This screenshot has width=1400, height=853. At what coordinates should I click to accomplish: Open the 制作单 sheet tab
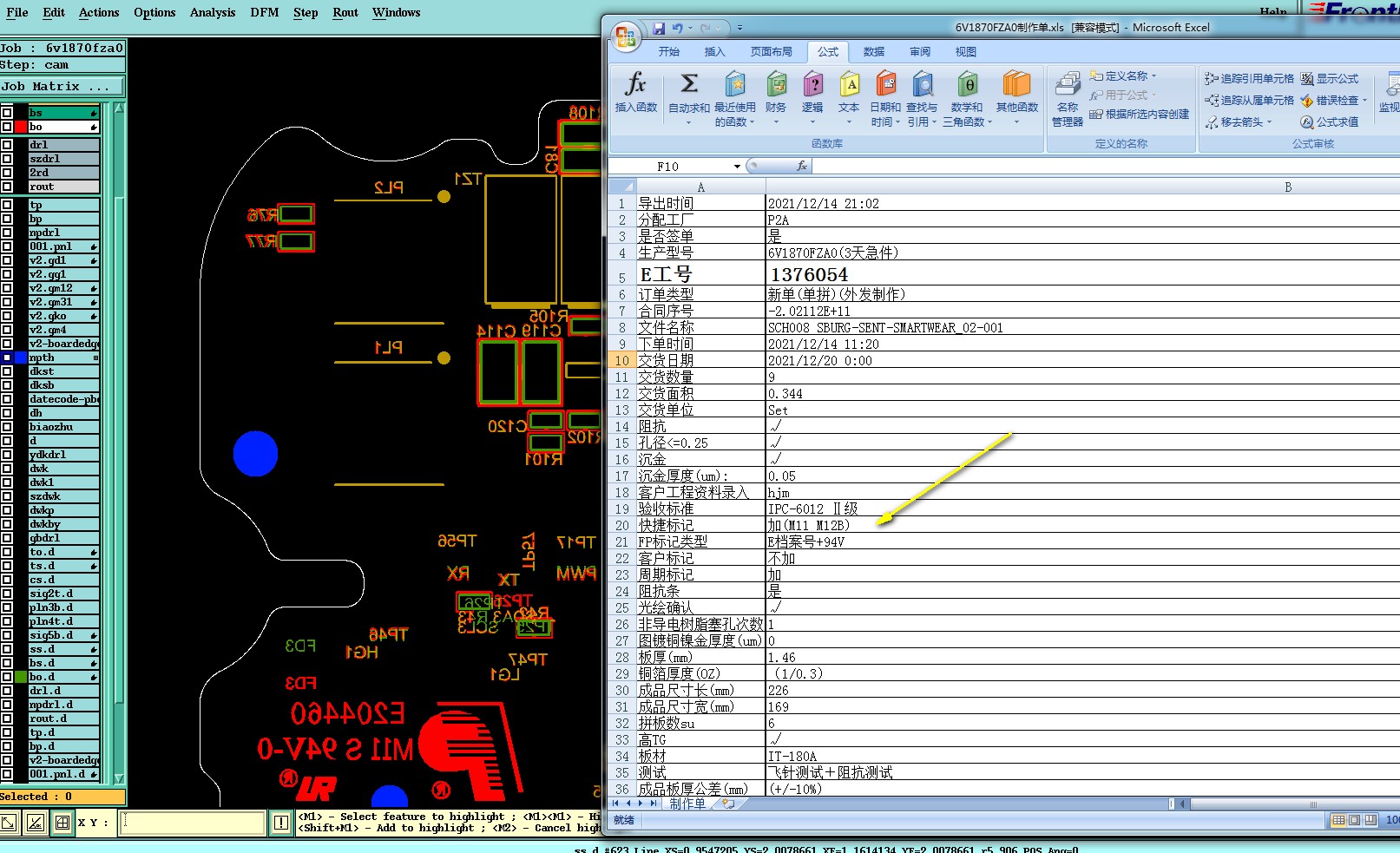(x=687, y=804)
